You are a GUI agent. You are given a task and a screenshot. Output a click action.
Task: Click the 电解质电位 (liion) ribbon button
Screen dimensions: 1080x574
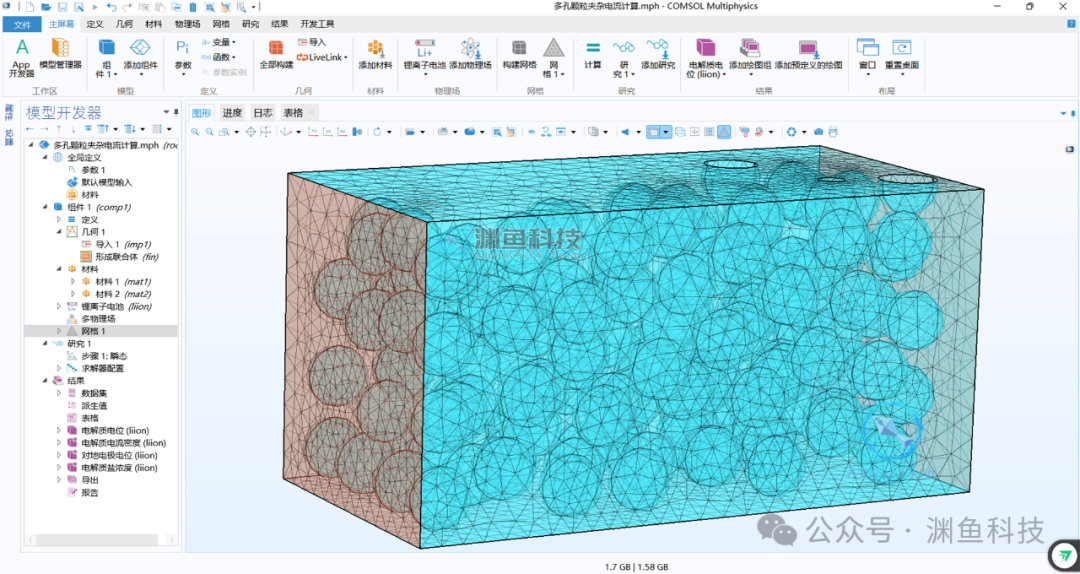click(706, 58)
